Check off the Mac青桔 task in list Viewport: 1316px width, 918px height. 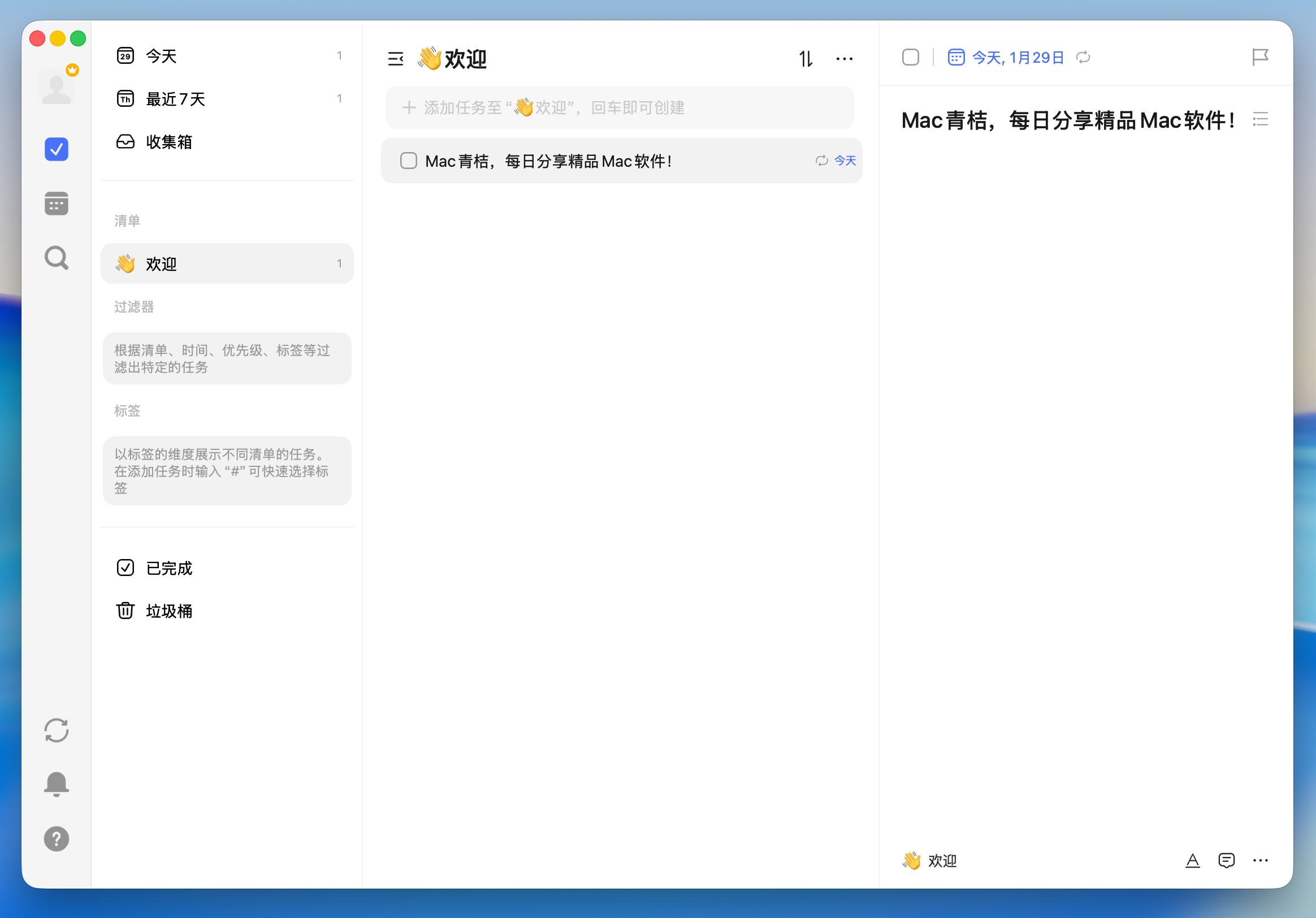coord(408,161)
